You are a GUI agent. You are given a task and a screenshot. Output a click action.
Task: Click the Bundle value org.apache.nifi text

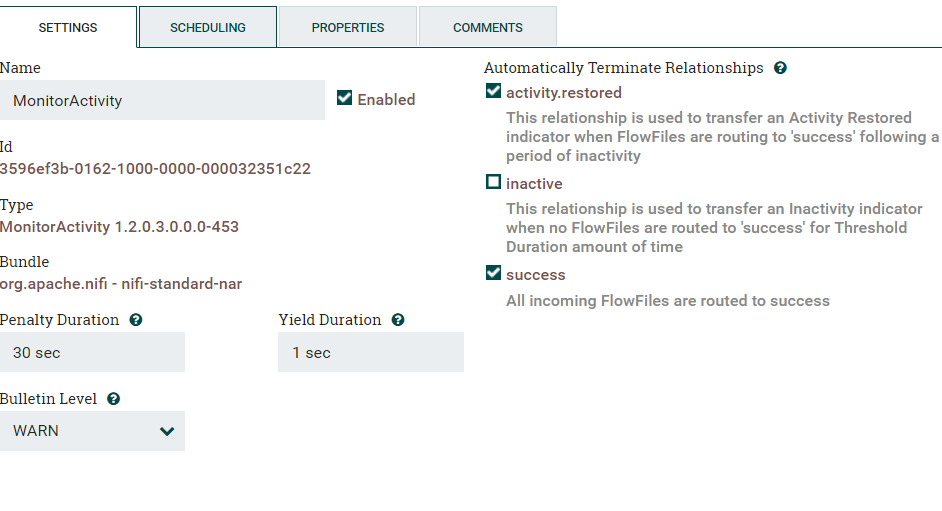(121, 284)
